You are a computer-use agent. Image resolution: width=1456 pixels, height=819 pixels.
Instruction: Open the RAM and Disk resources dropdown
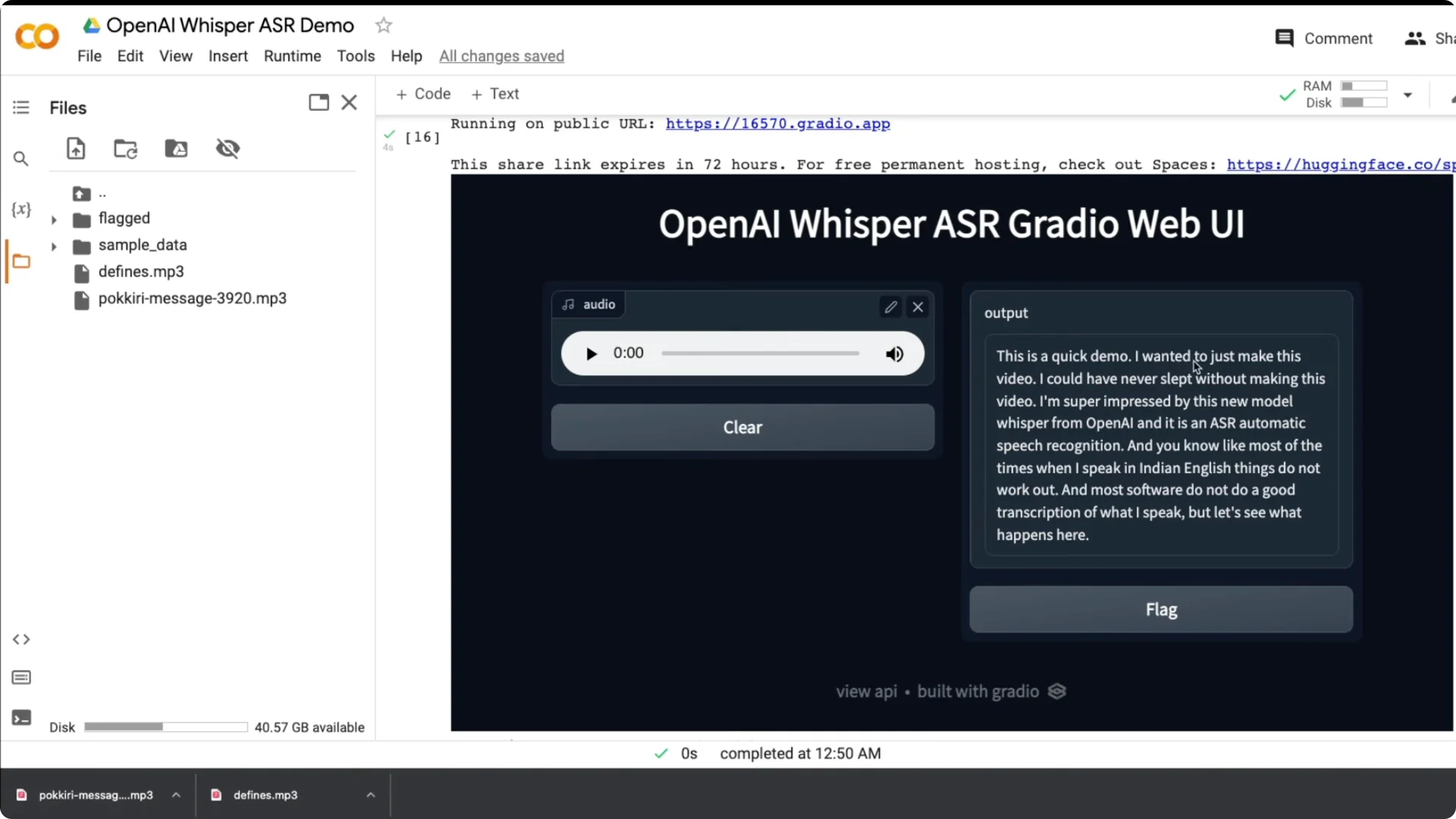[1408, 94]
